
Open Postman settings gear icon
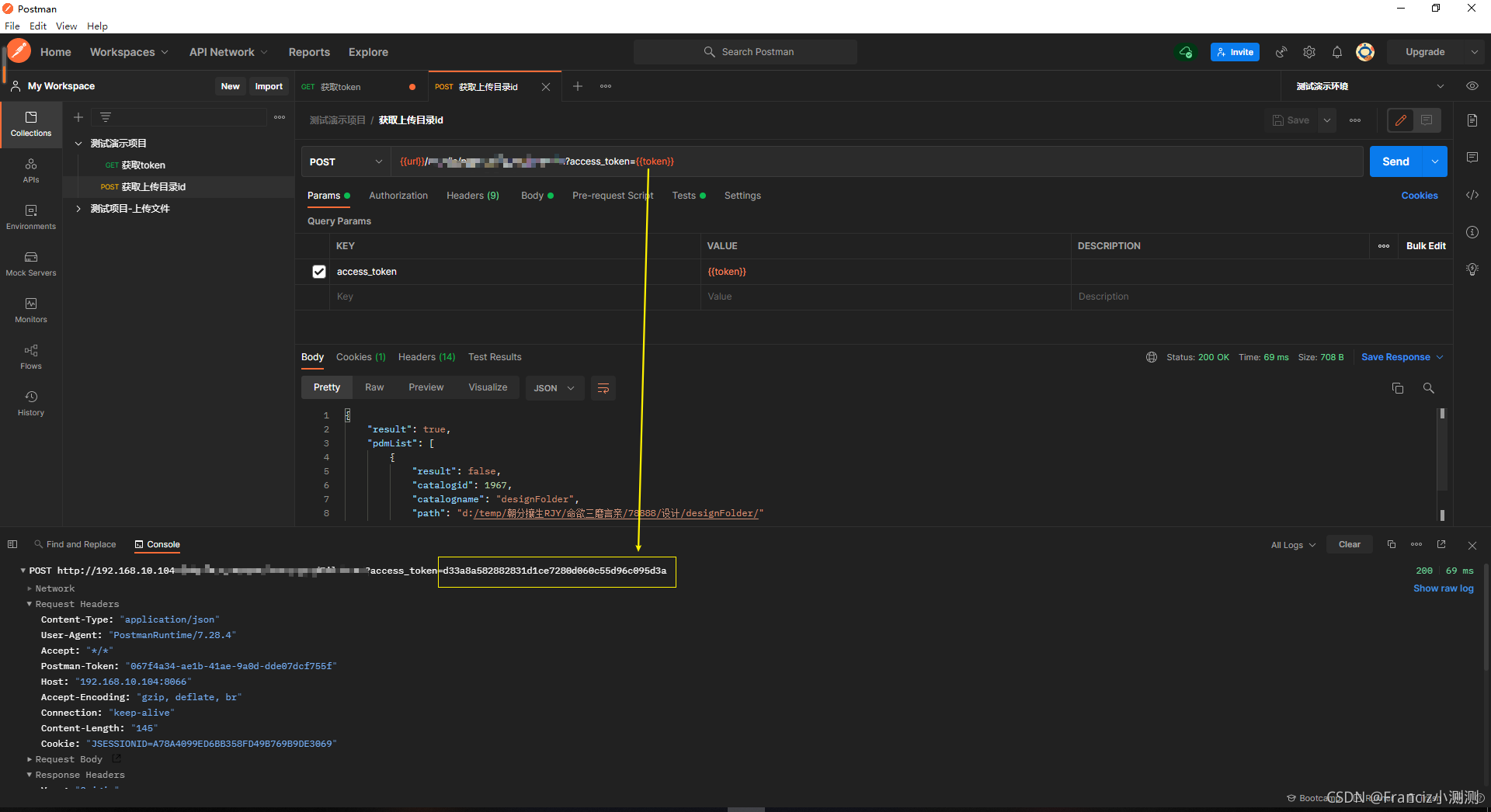tap(1309, 52)
